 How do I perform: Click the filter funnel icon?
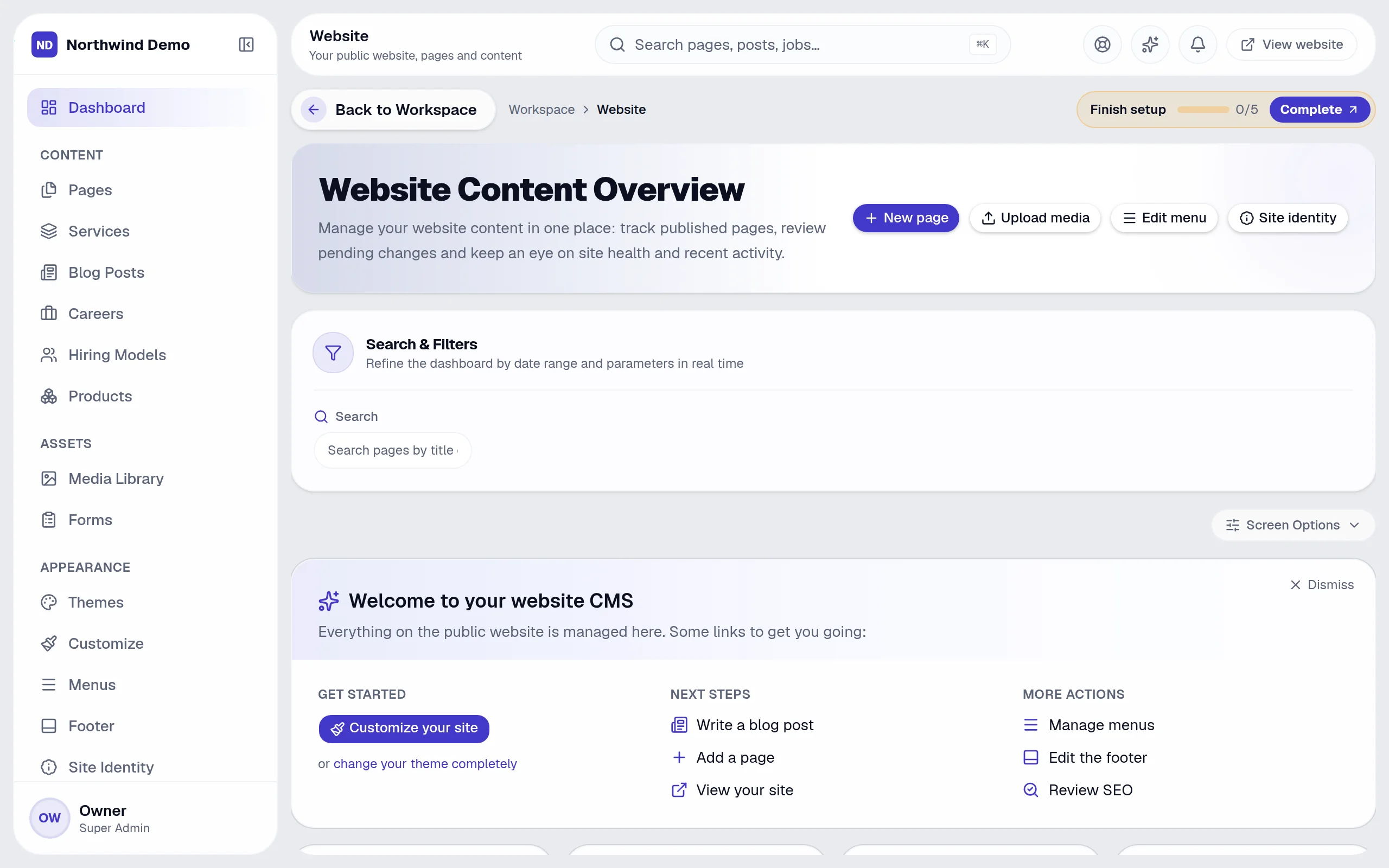pyautogui.click(x=333, y=353)
